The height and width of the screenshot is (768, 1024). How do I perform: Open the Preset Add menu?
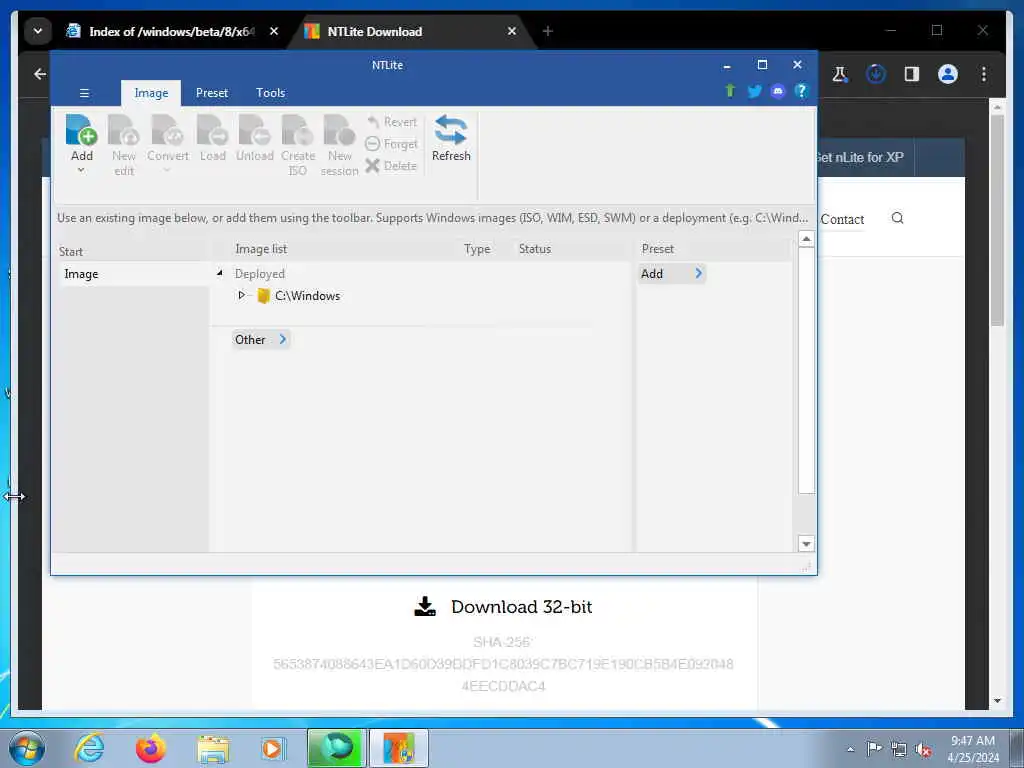(x=671, y=274)
